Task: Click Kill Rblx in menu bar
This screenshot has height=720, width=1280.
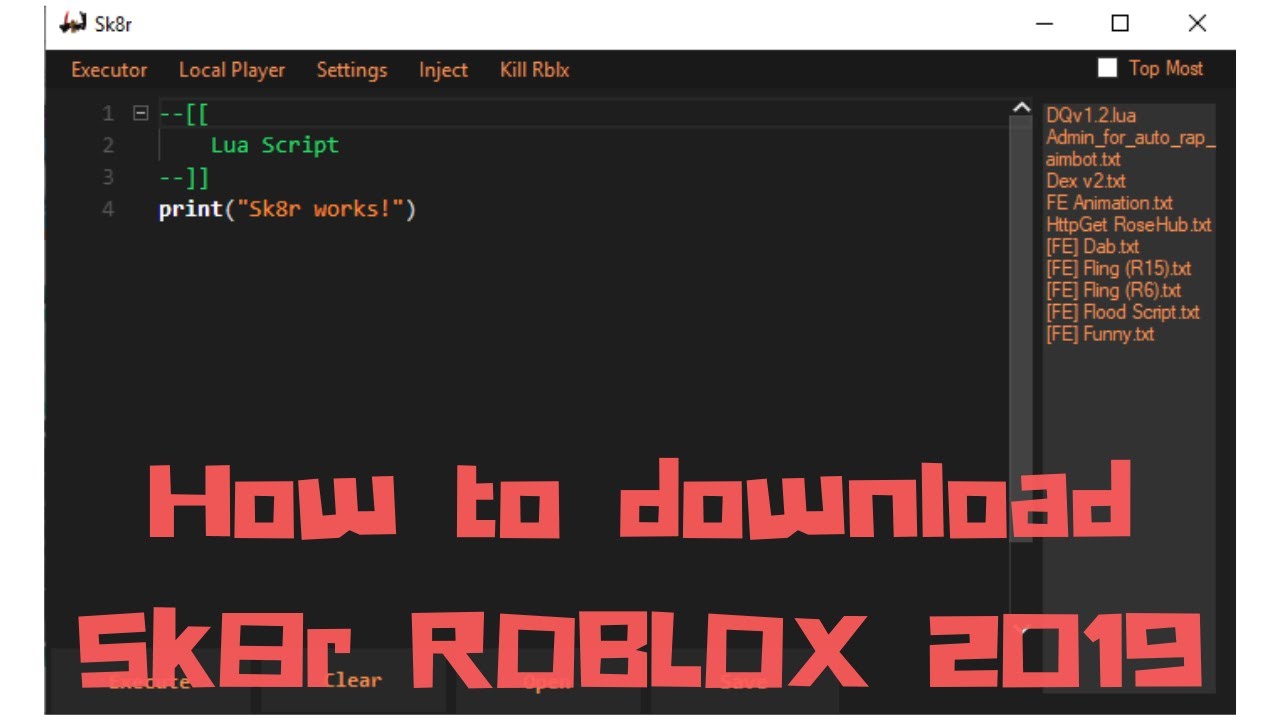Action: point(535,70)
